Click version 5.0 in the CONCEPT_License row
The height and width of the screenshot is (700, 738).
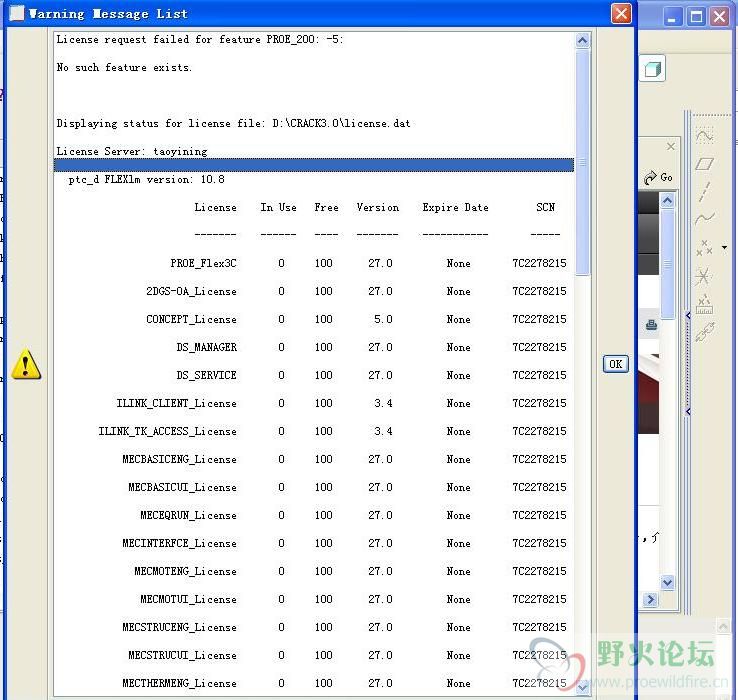[383, 319]
